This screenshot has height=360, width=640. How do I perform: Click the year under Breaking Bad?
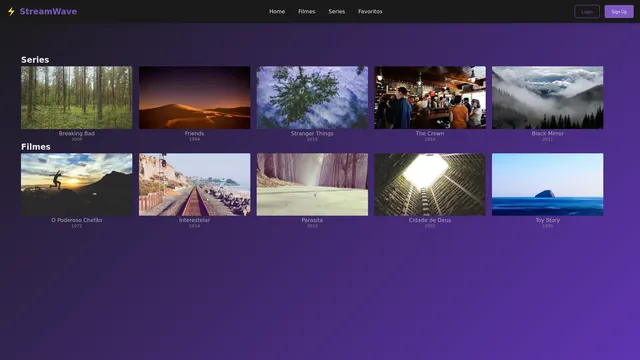pyautogui.click(x=77, y=140)
